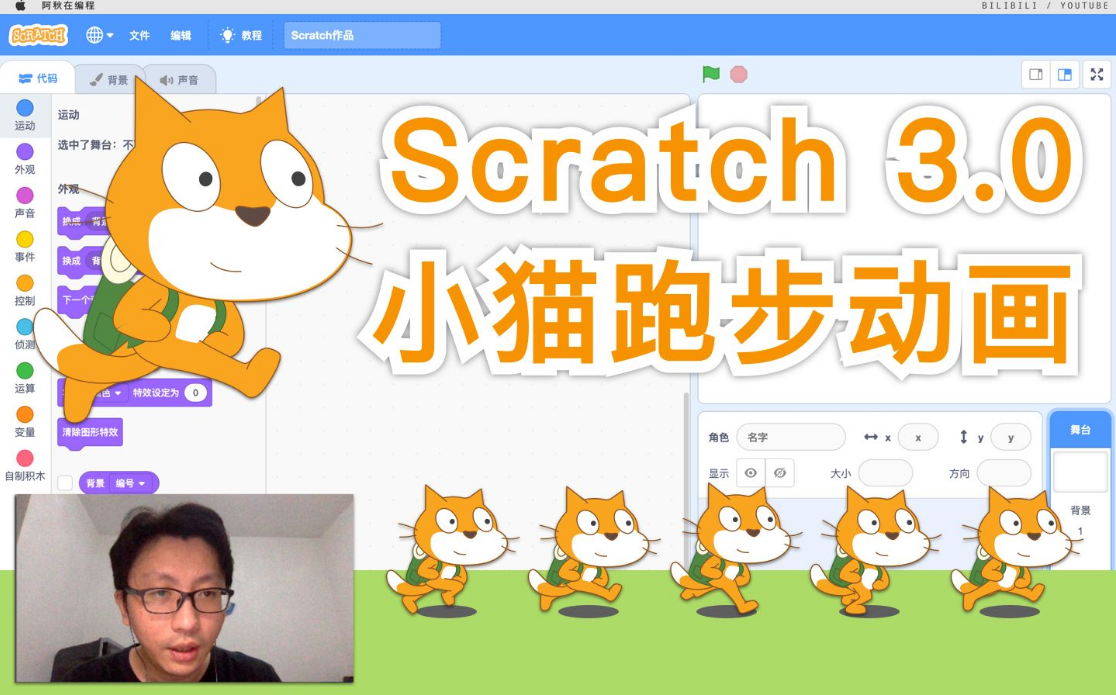Select the 舞台 stage panel

[1080, 429]
